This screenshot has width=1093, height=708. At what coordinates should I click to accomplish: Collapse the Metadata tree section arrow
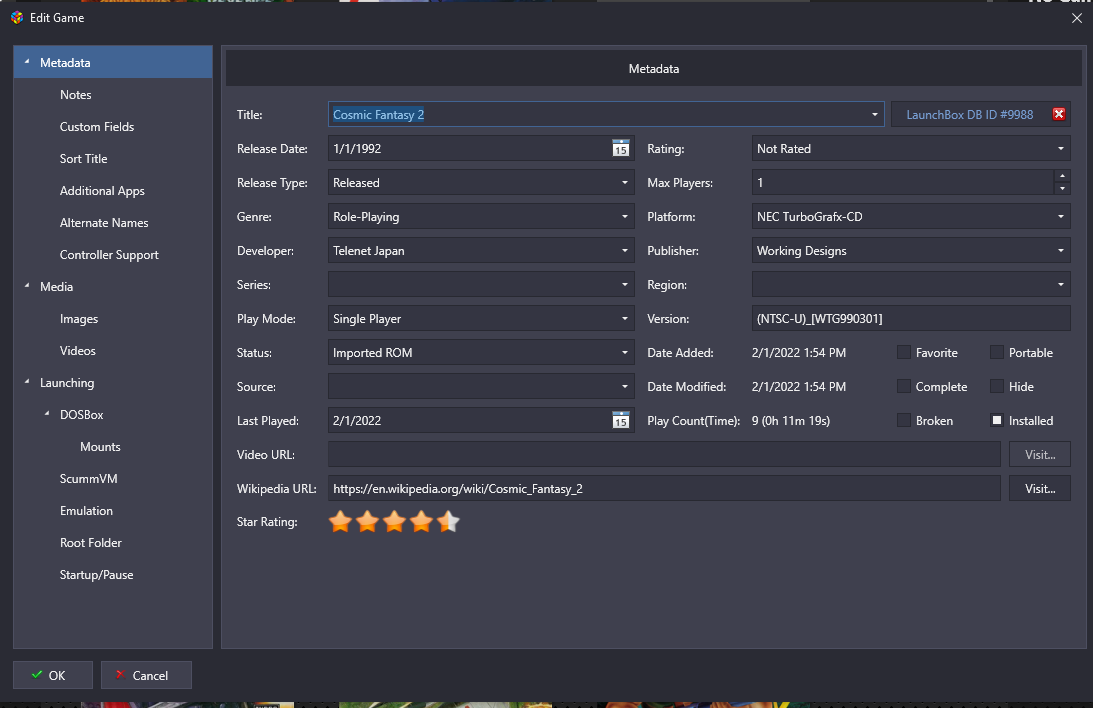click(27, 62)
